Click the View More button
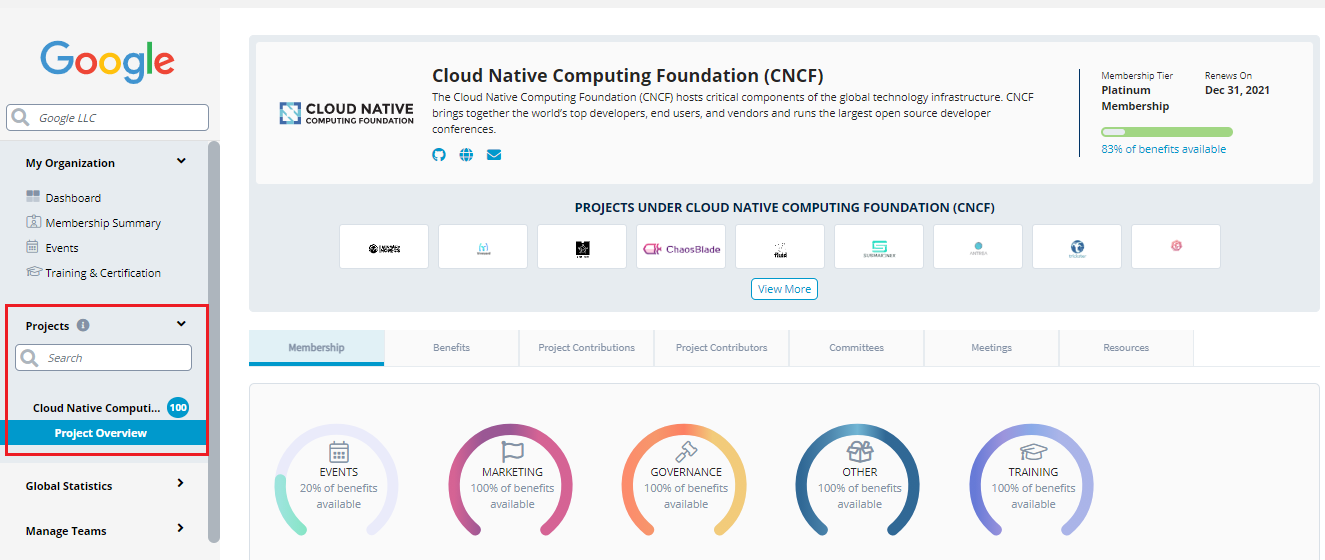 click(785, 289)
